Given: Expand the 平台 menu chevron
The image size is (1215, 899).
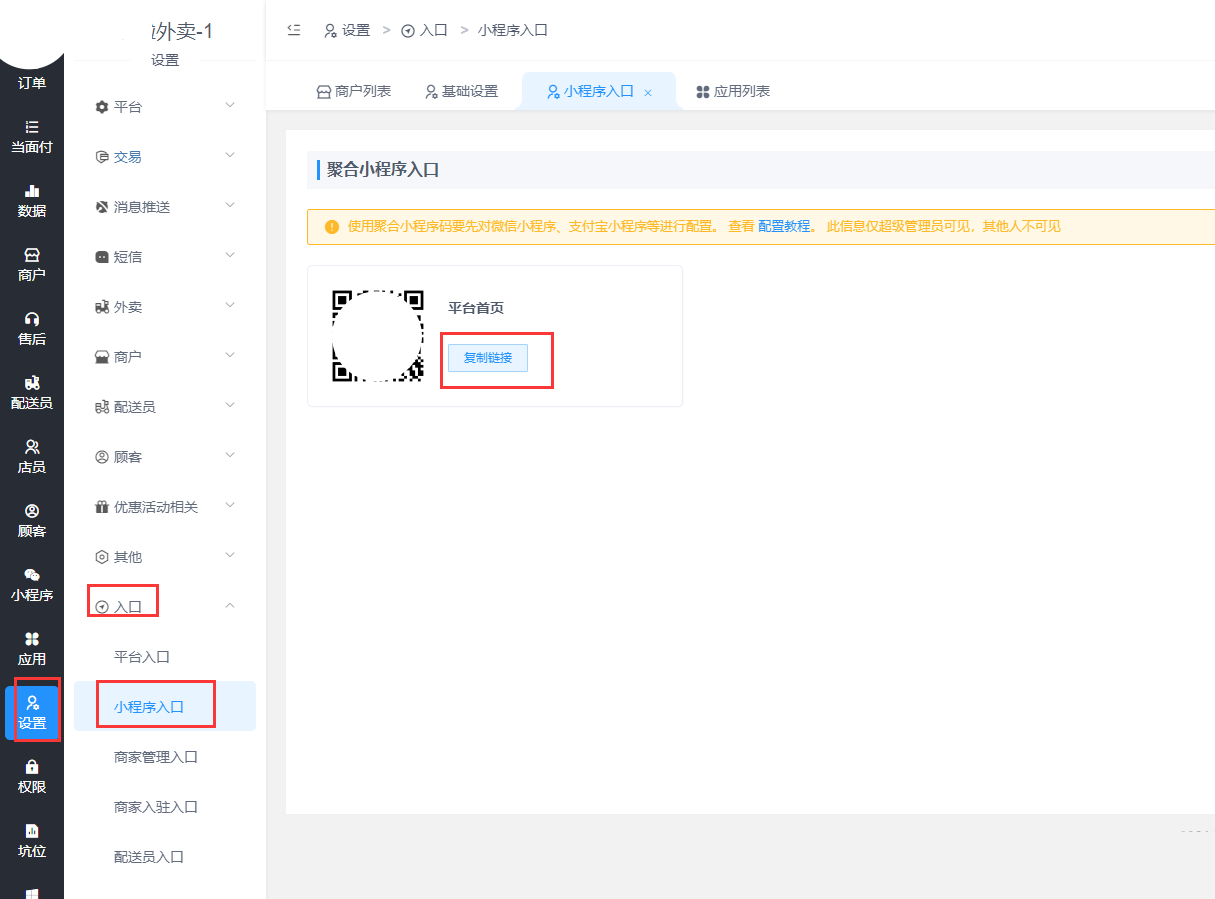Looking at the screenshot, I should (x=230, y=105).
